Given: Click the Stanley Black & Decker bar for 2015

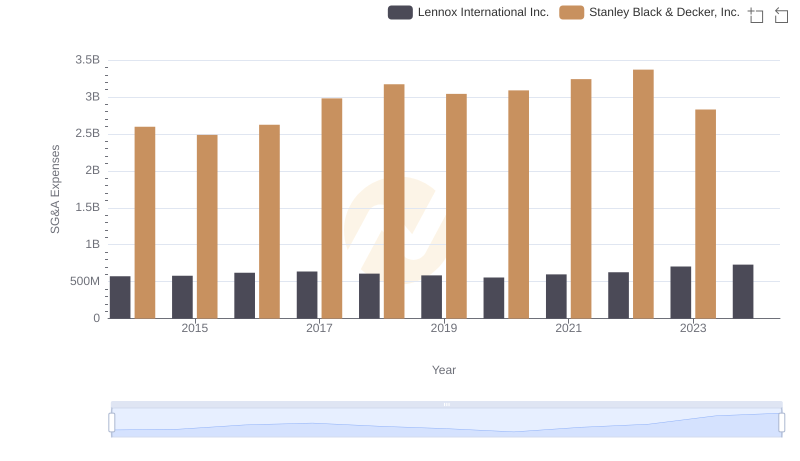Looking at the screenshot, I should pyautogui.click(x=207, y=227).
